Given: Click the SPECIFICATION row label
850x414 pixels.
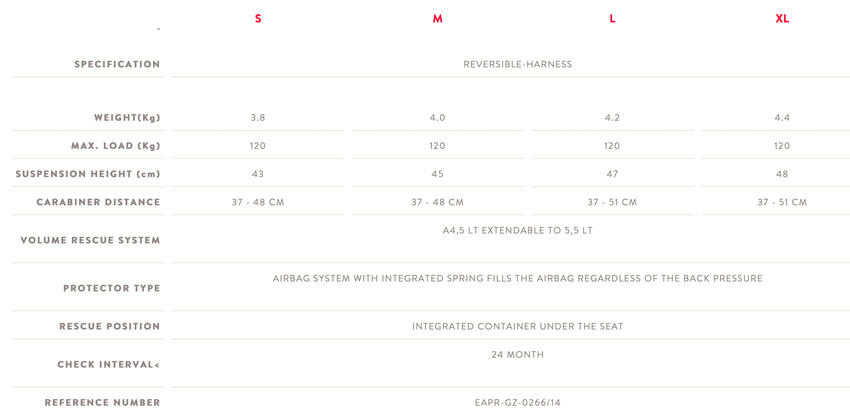Looking at the screenshot, I should 117,64.
